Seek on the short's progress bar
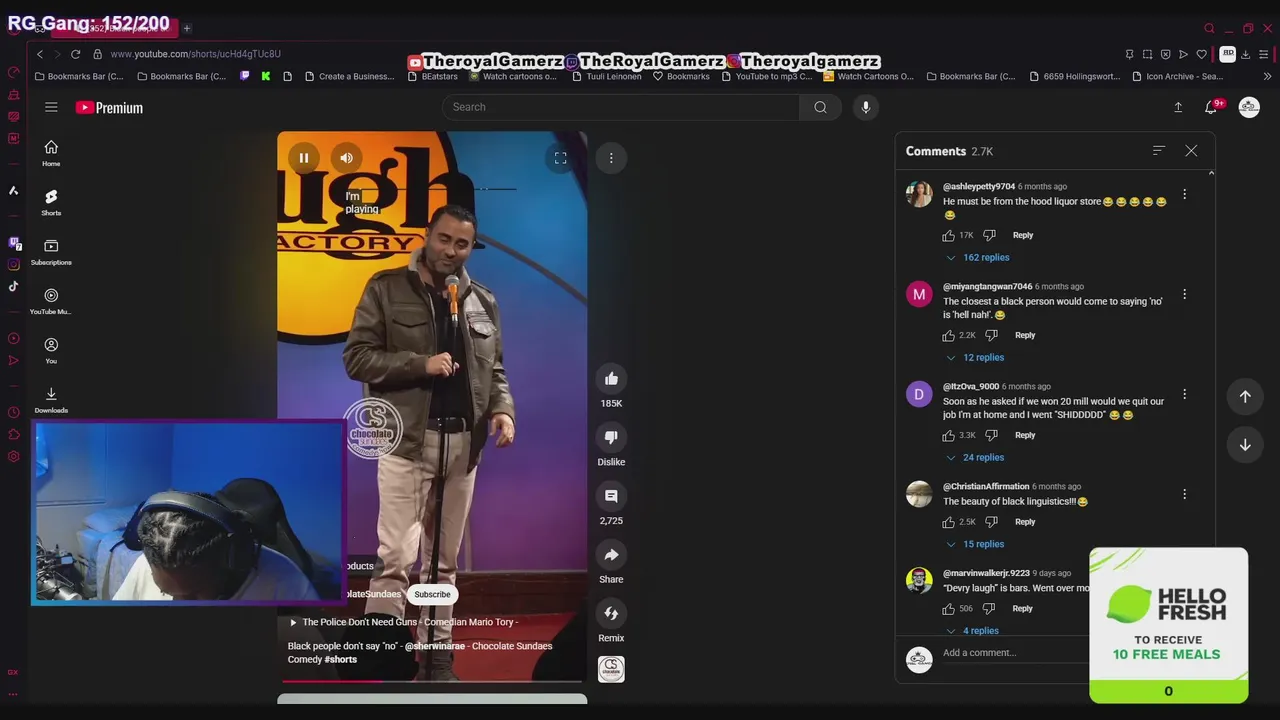Image resolution: width=1280 pixels, height=720 pixels. (432, 682)
